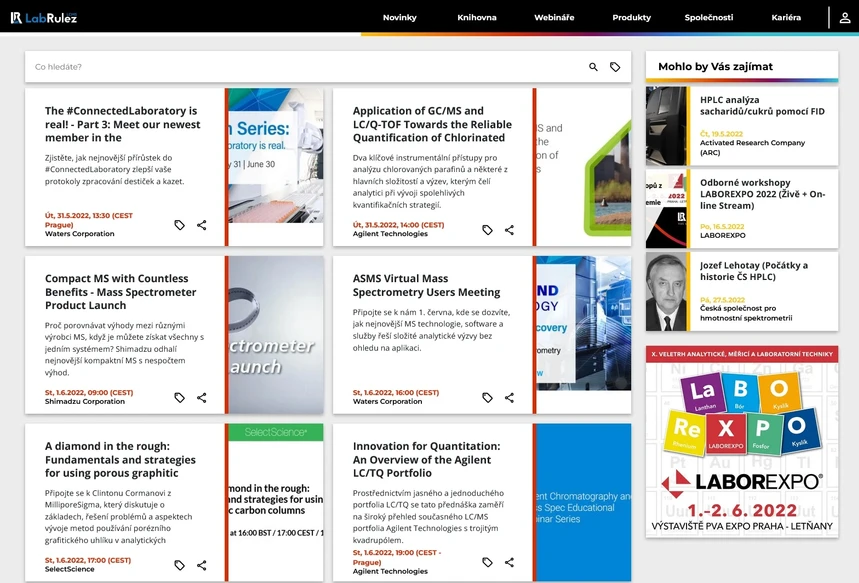Screen dimensions: 859x583
Task: Open Jozef Lehotay HPLC history article
Action: [753, 271]
